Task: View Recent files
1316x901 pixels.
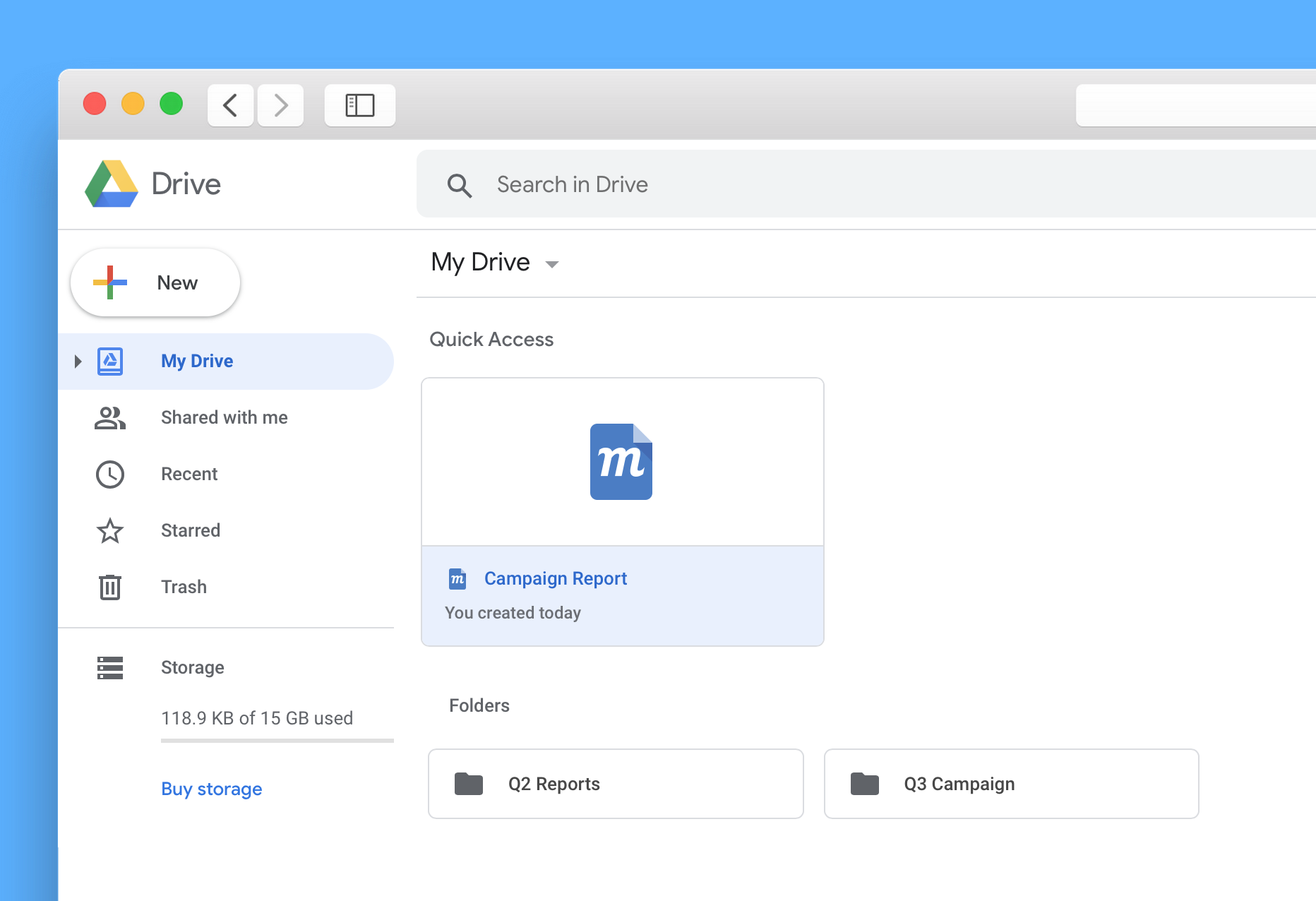Action: tap(189, 474)
